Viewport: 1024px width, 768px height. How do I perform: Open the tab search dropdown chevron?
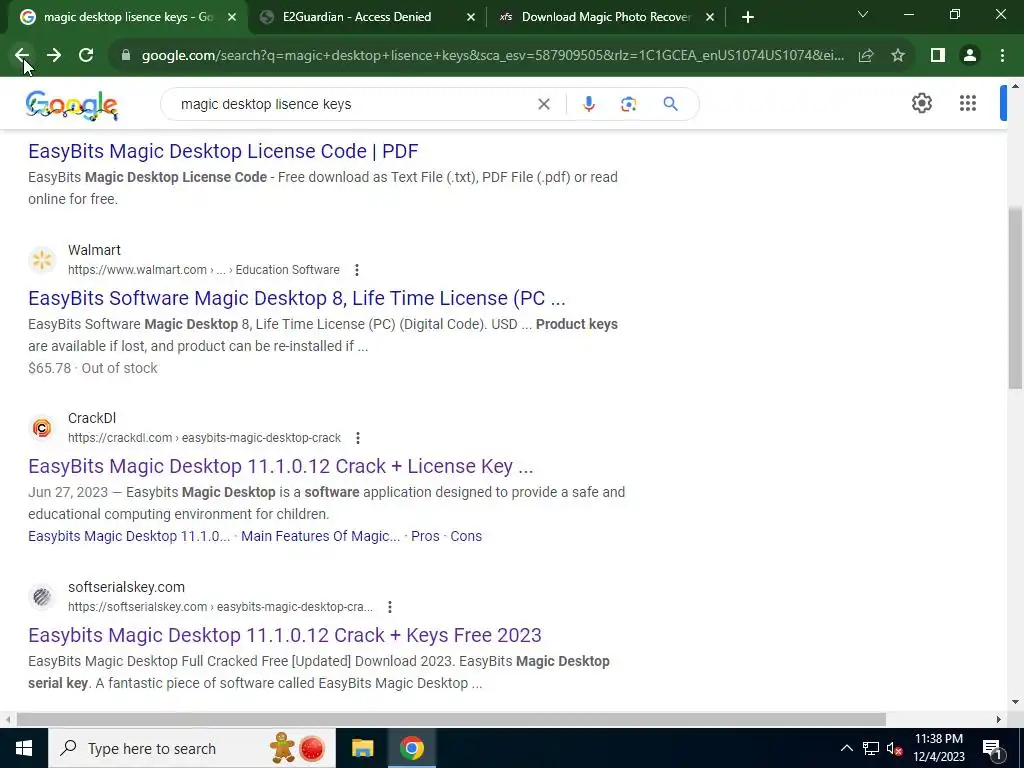(x=863, y=14)
